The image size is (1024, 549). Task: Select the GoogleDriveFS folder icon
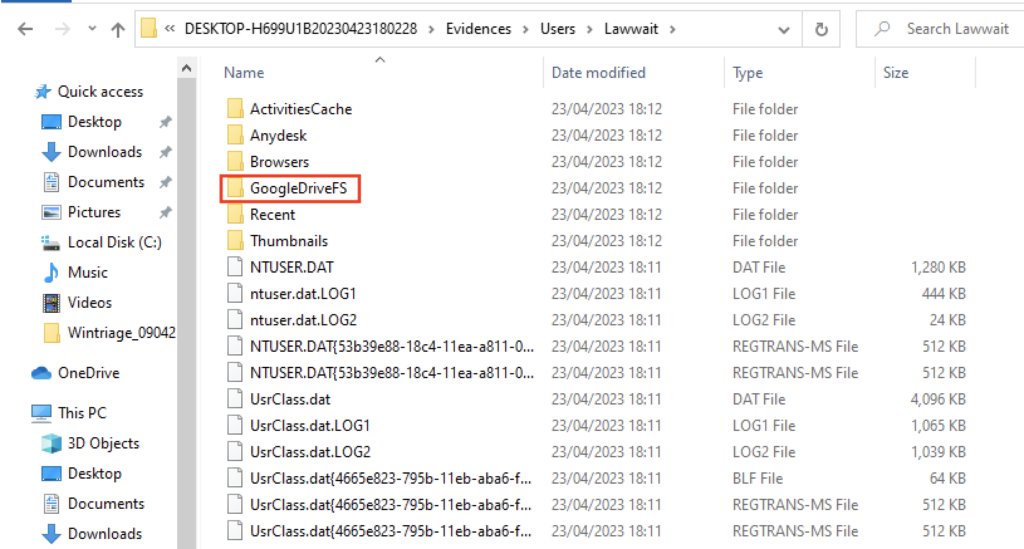point(235,188)
